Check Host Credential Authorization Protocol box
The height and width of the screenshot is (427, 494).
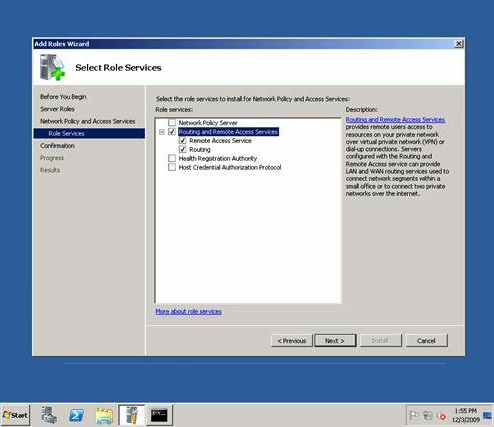(172, 167)
